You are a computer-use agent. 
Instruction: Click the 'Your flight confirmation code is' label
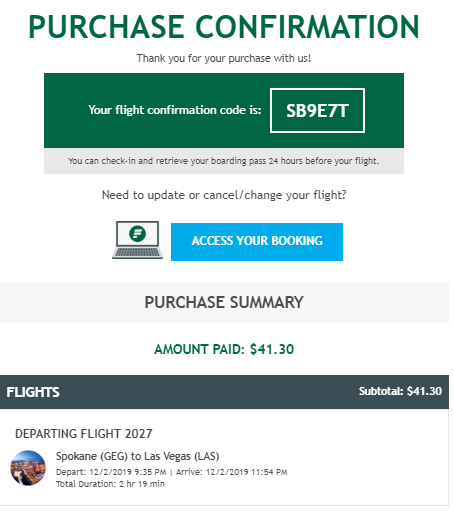tap(175, 110)
